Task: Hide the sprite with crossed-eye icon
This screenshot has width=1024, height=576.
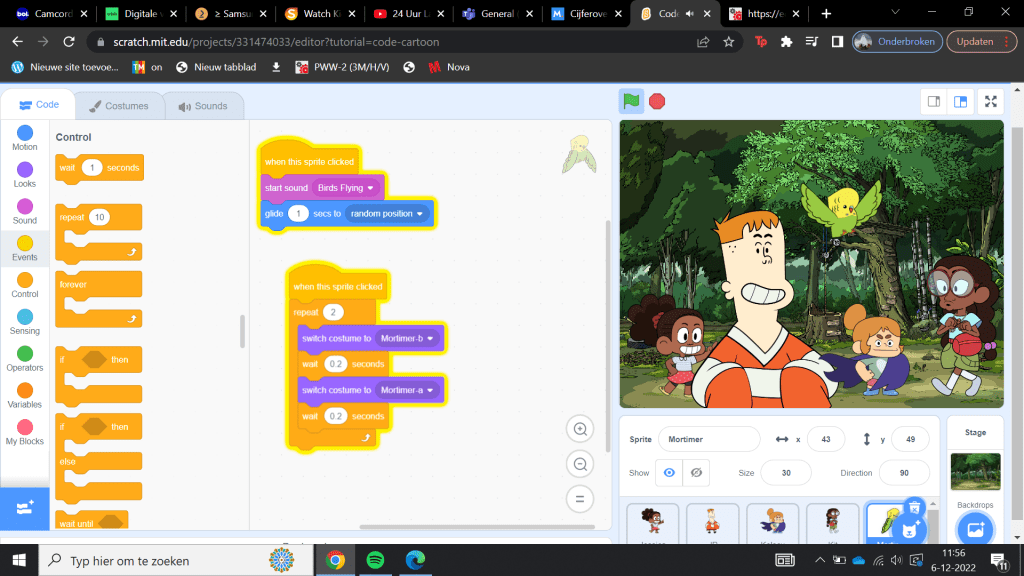Action: pyautogui.click(x=697, y=472)
